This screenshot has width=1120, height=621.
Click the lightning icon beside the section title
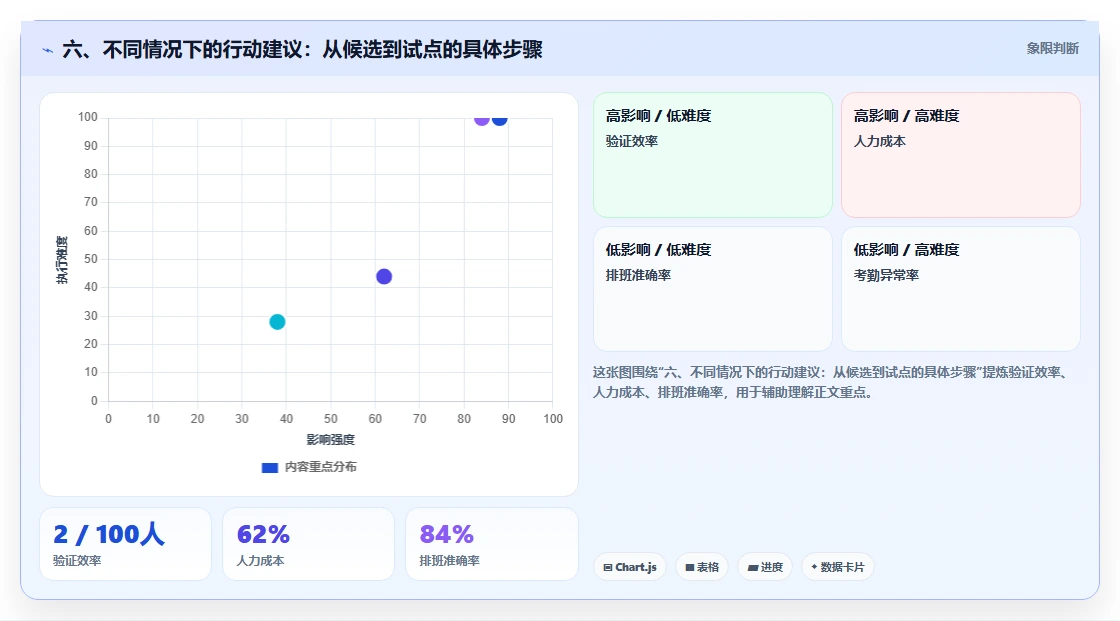click(x=48, y=50)
